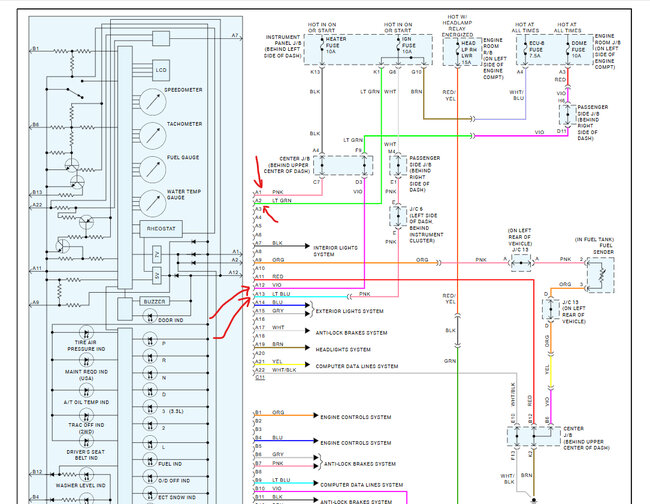Click the FUEL IND lamp symbol
650x504 pixels.
(150, 460)
